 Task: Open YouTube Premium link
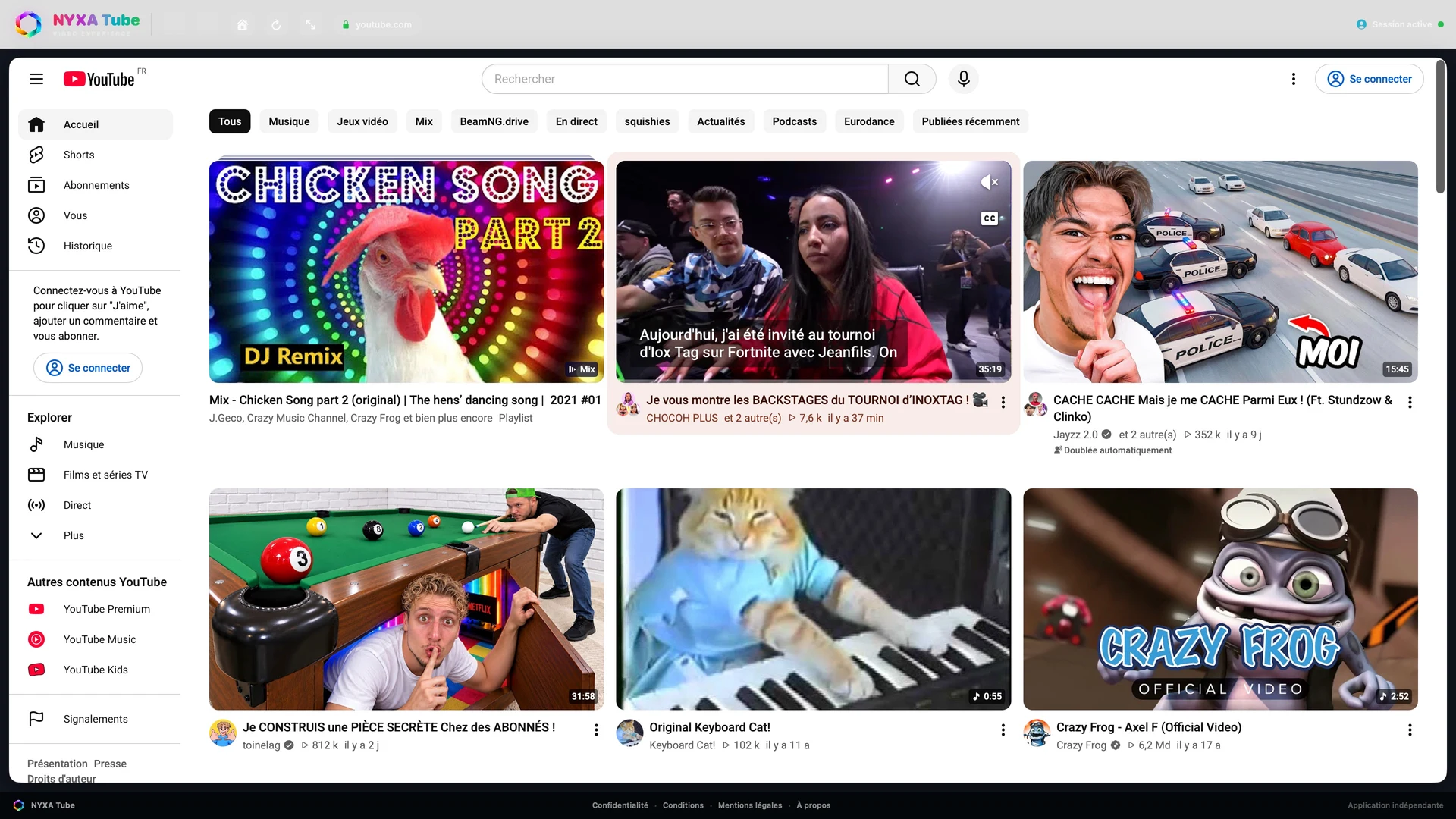pos(96,609)
